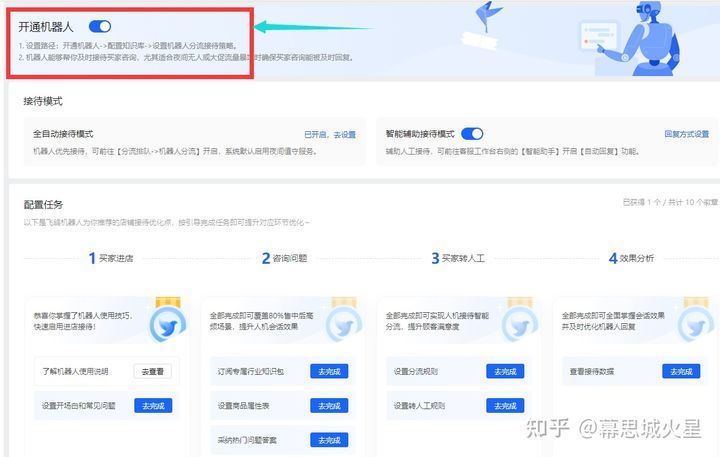Click the 全部完成即可全面掌握会话效果 description
The height and width of the screenshot is (457, 720).
[x=613, y=321]
